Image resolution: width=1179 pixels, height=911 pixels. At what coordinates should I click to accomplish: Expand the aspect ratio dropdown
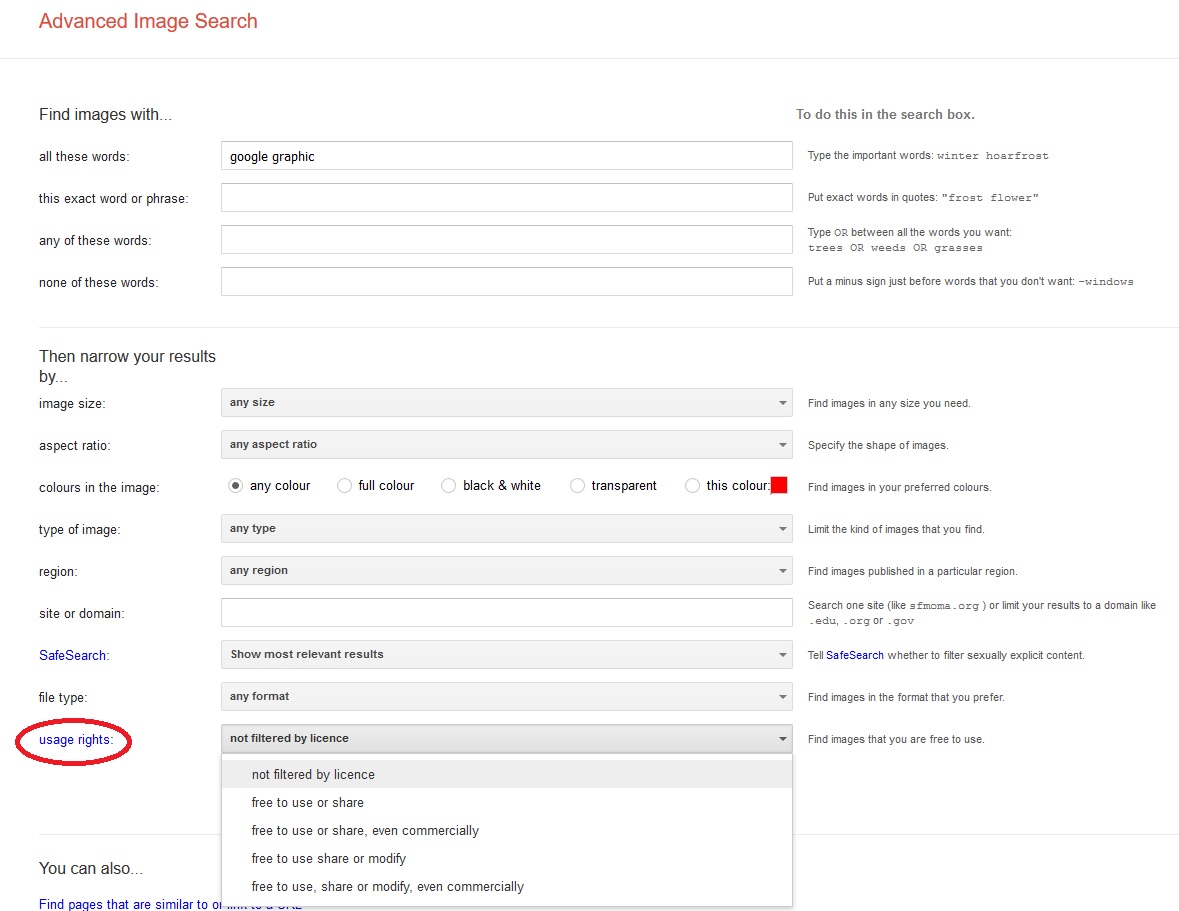coord(506,445)
